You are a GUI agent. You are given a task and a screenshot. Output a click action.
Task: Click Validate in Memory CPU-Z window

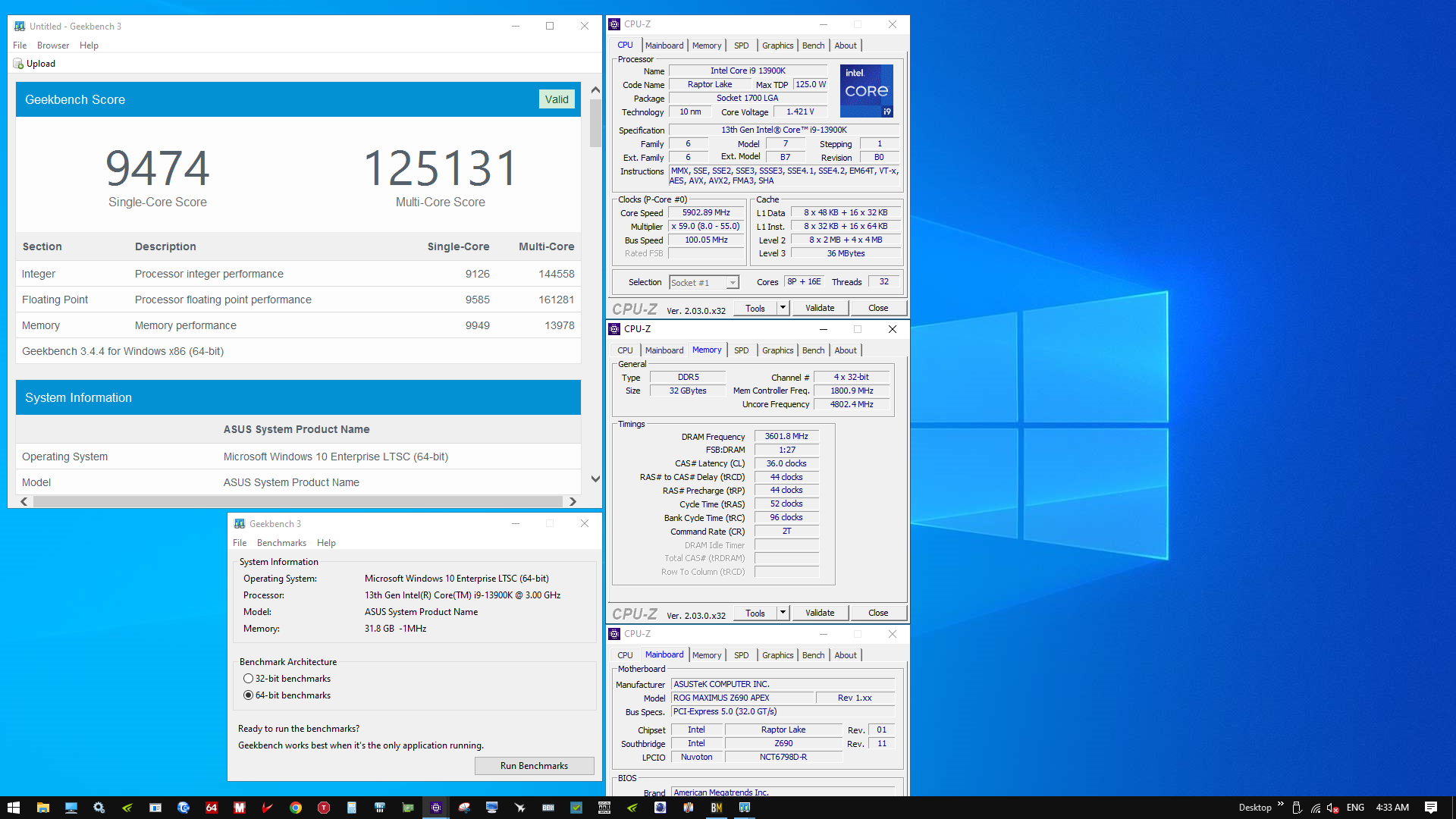820,613
